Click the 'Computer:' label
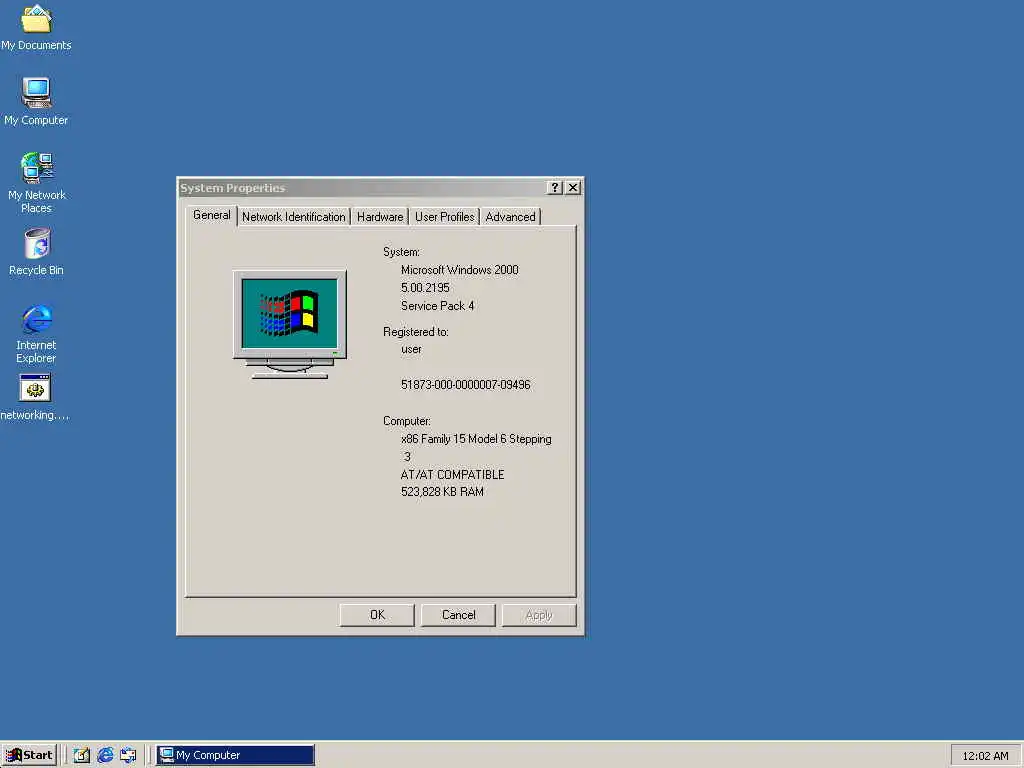This screenshot has width=1024, height=768. click(x=407, y=421)
